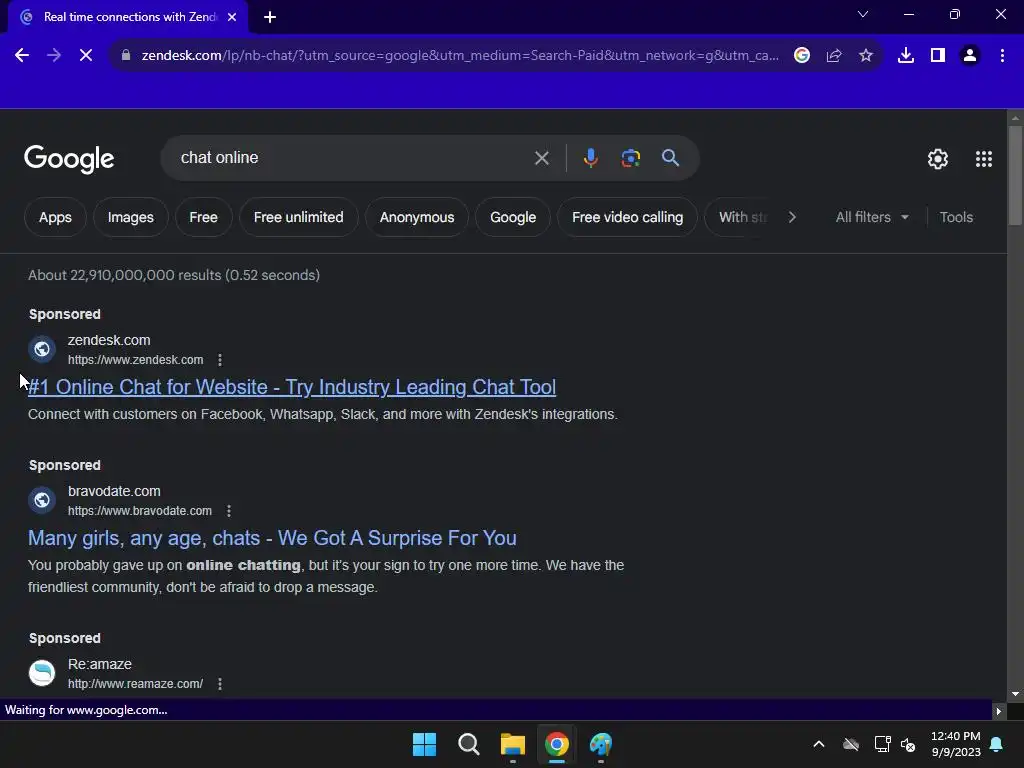
Task: Select the Free filter chip
Action: point(203,217)
